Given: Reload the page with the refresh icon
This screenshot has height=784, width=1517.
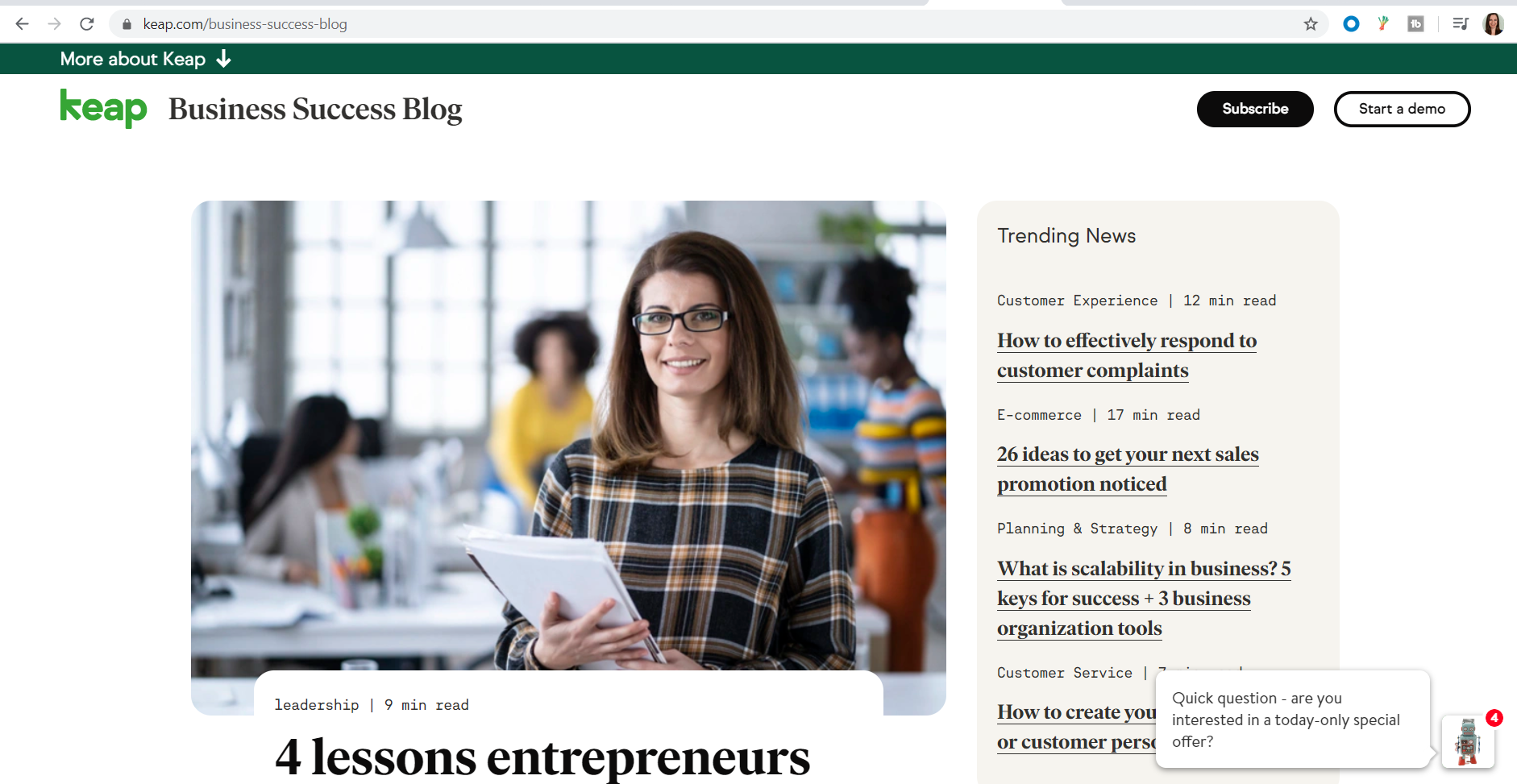Looking at the screenshot, I should (87, 24).
